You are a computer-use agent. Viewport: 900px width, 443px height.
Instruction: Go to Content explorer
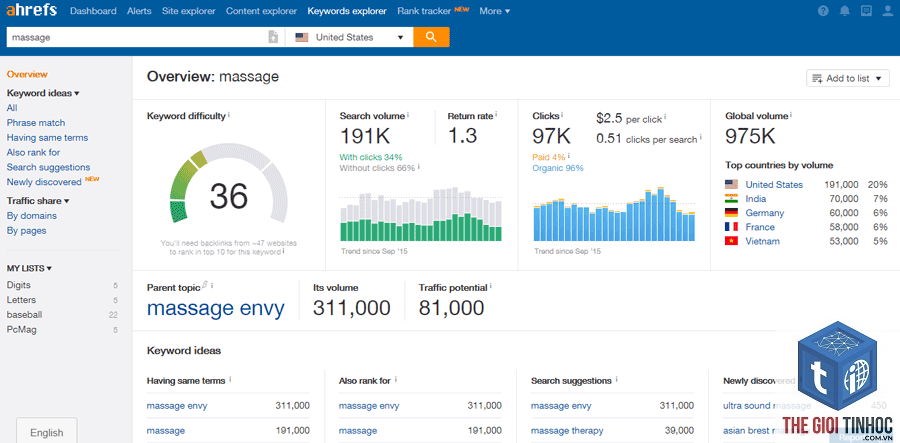[x=261, y=11]
